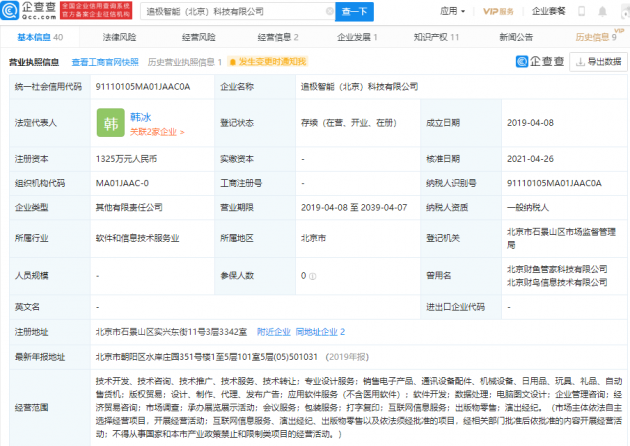Select 软件和信息技术服务业 industry value
630x446 pixels.
coord(137,238)
